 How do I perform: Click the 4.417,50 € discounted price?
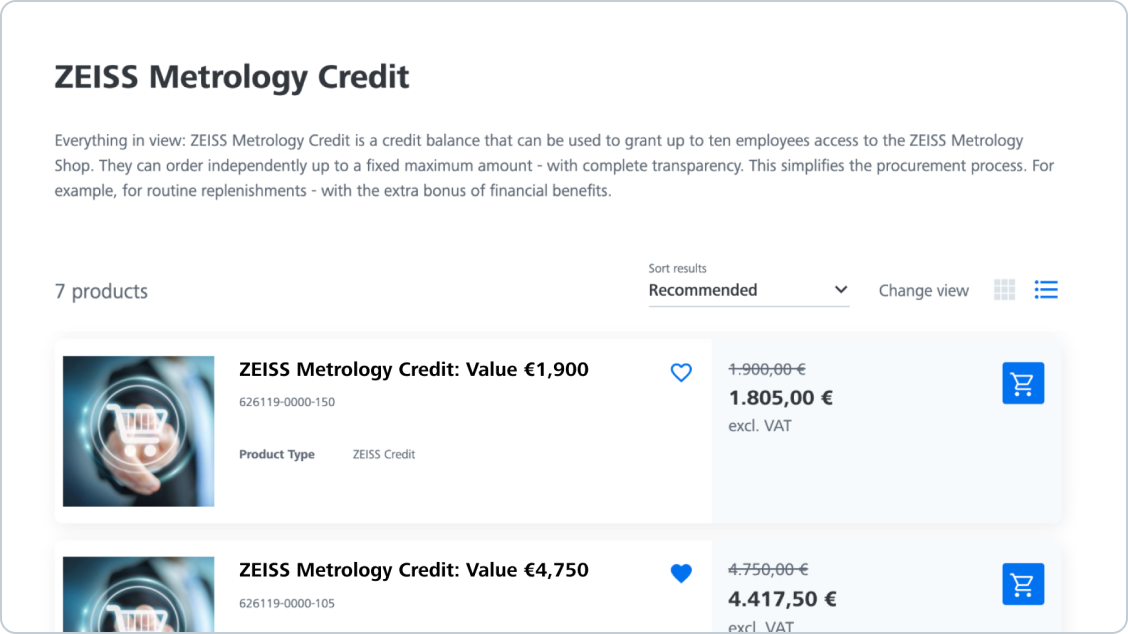pyautogui.click(x=782, y=599)
